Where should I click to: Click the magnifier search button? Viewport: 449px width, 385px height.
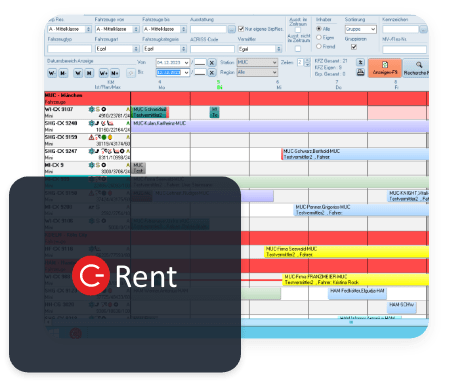416,68
